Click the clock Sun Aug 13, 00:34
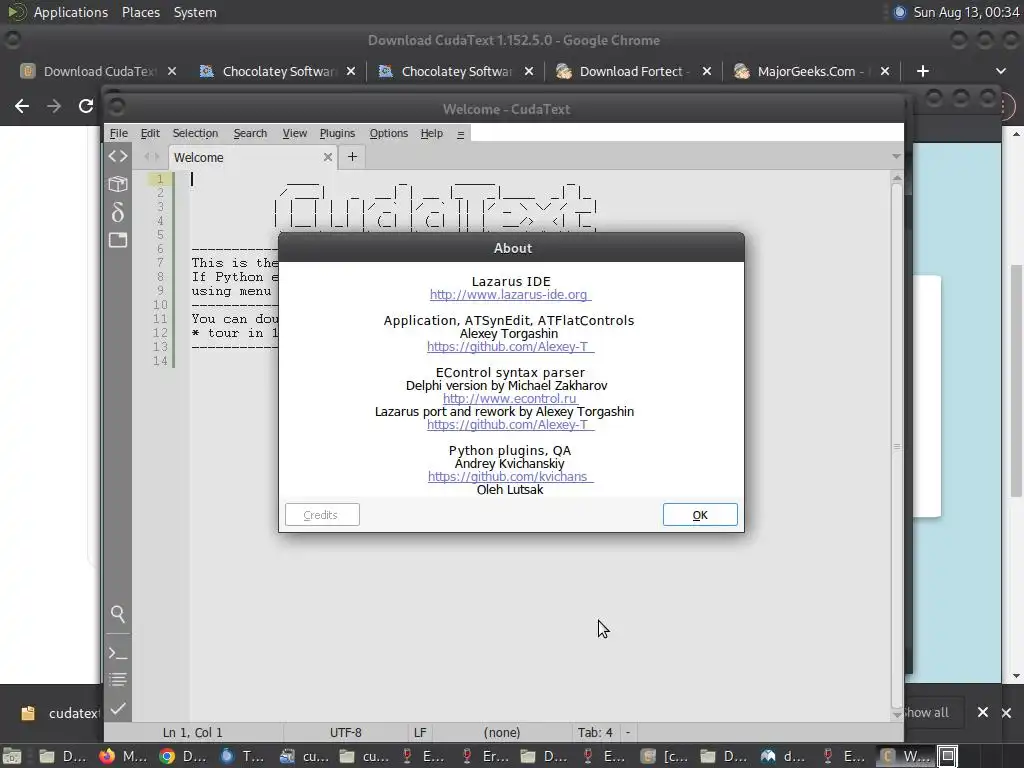Image resolution: width=1024 pixels, height=768 pixels. [966, 12]
